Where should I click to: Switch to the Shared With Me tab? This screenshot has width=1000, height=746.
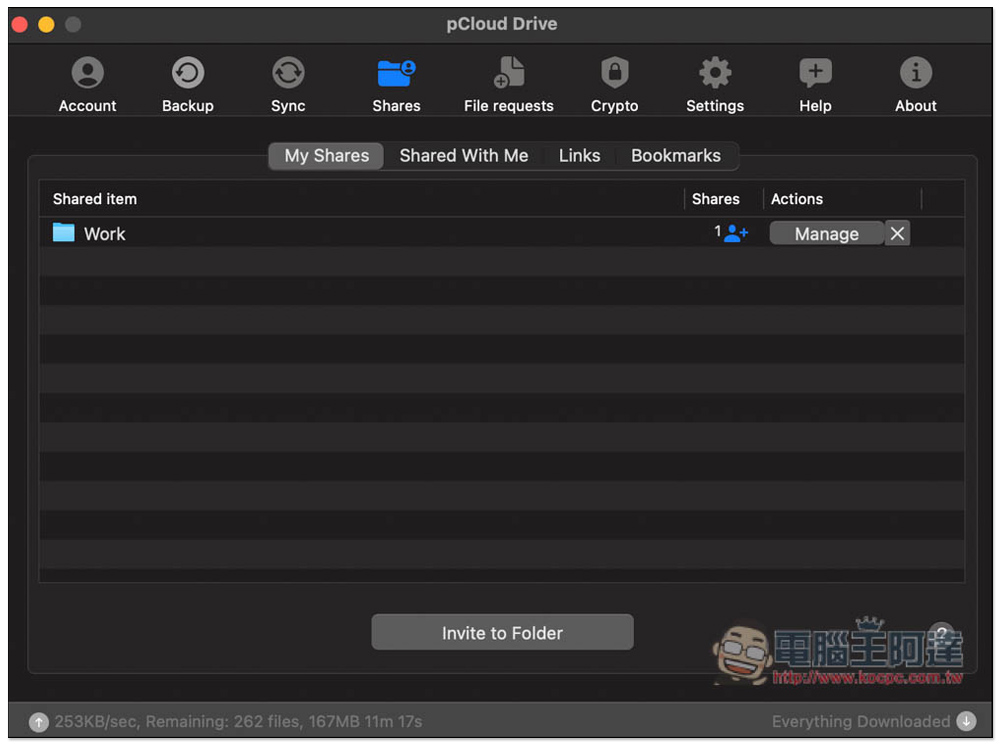coord(464,156)
